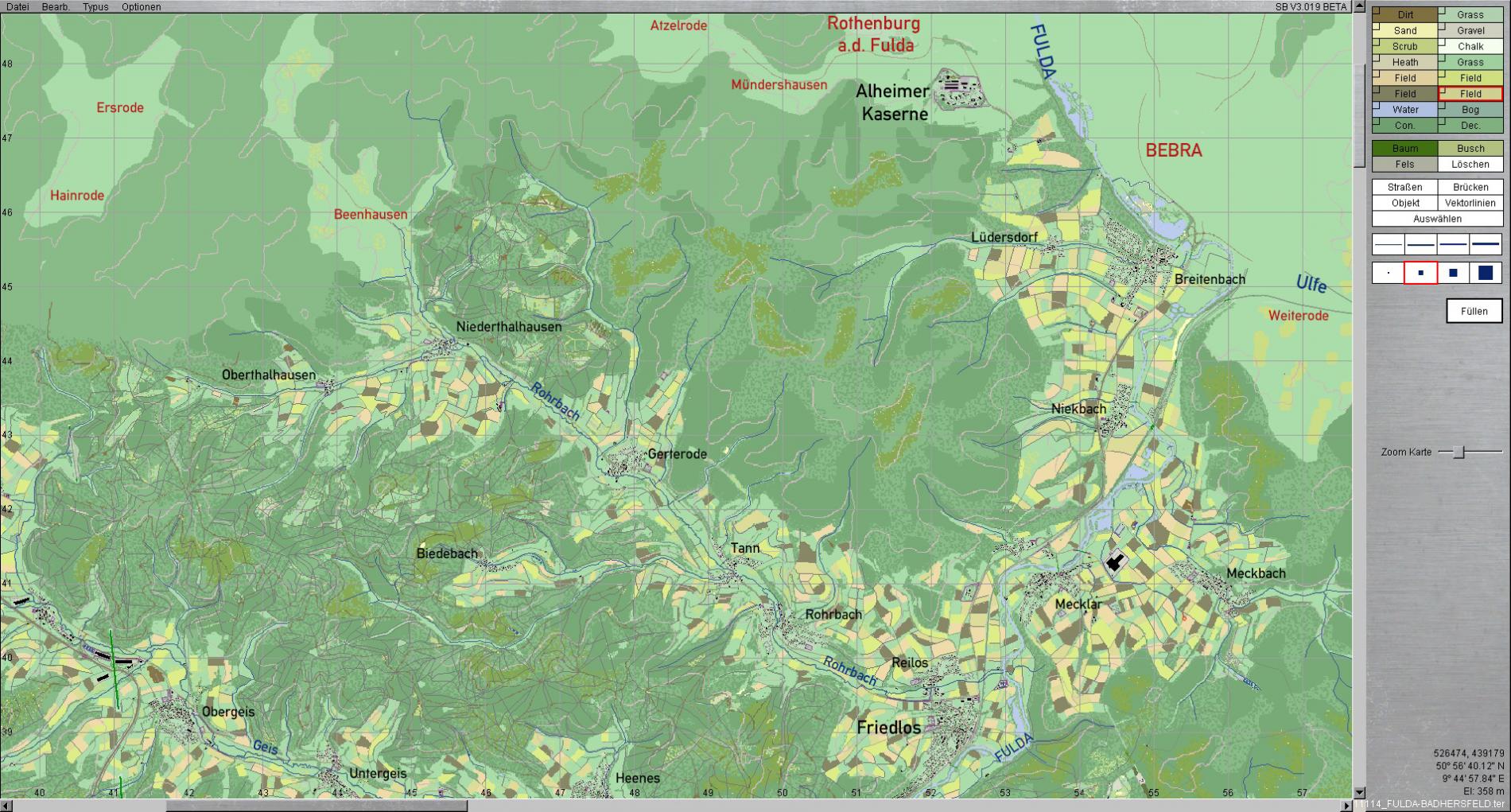Expand the Optionen menu
The image size is (1511, 812).
(x=141, y=6)
